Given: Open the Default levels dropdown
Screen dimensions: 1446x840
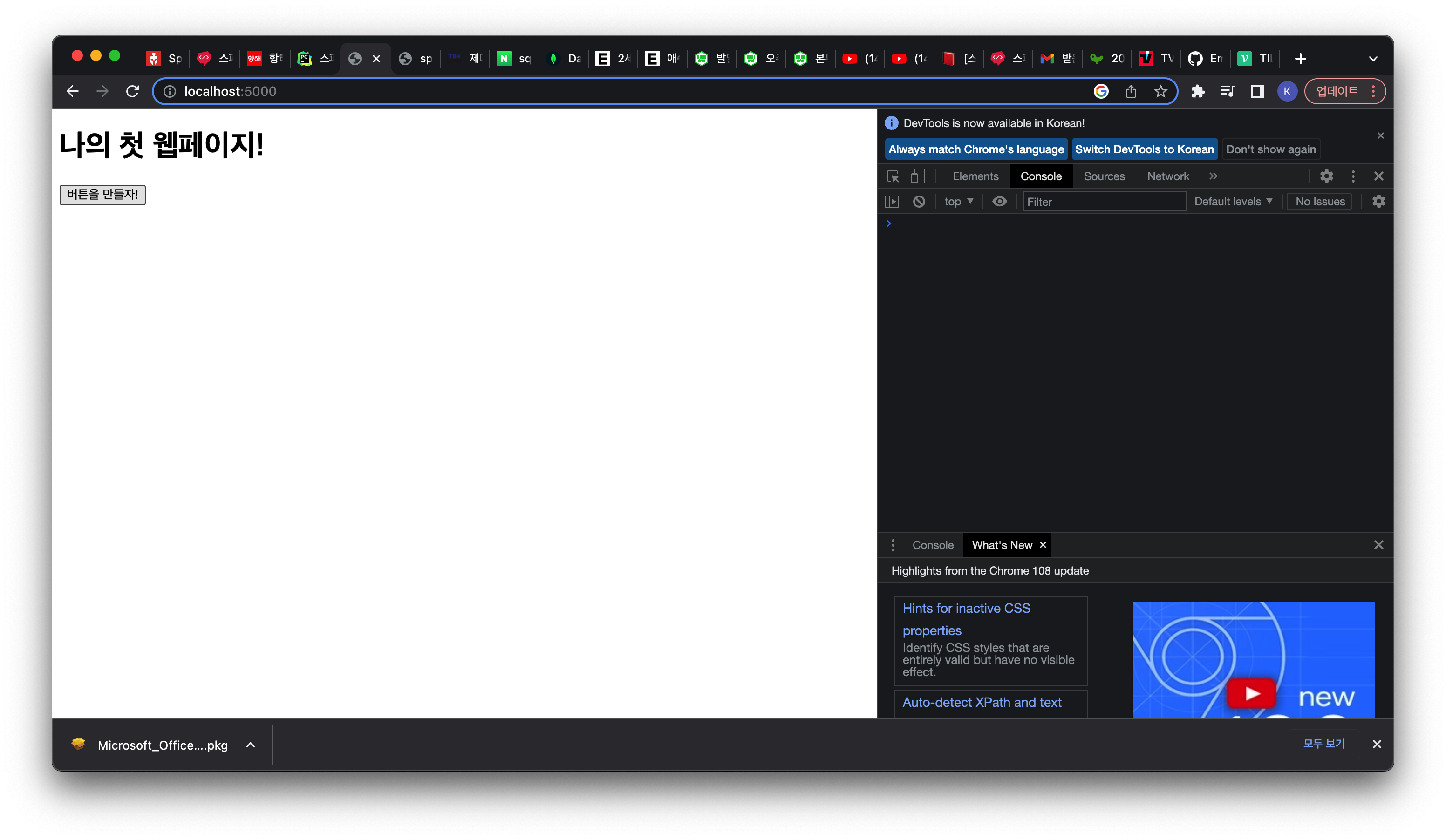Looking at the screenshot, I should [1233, 201].
